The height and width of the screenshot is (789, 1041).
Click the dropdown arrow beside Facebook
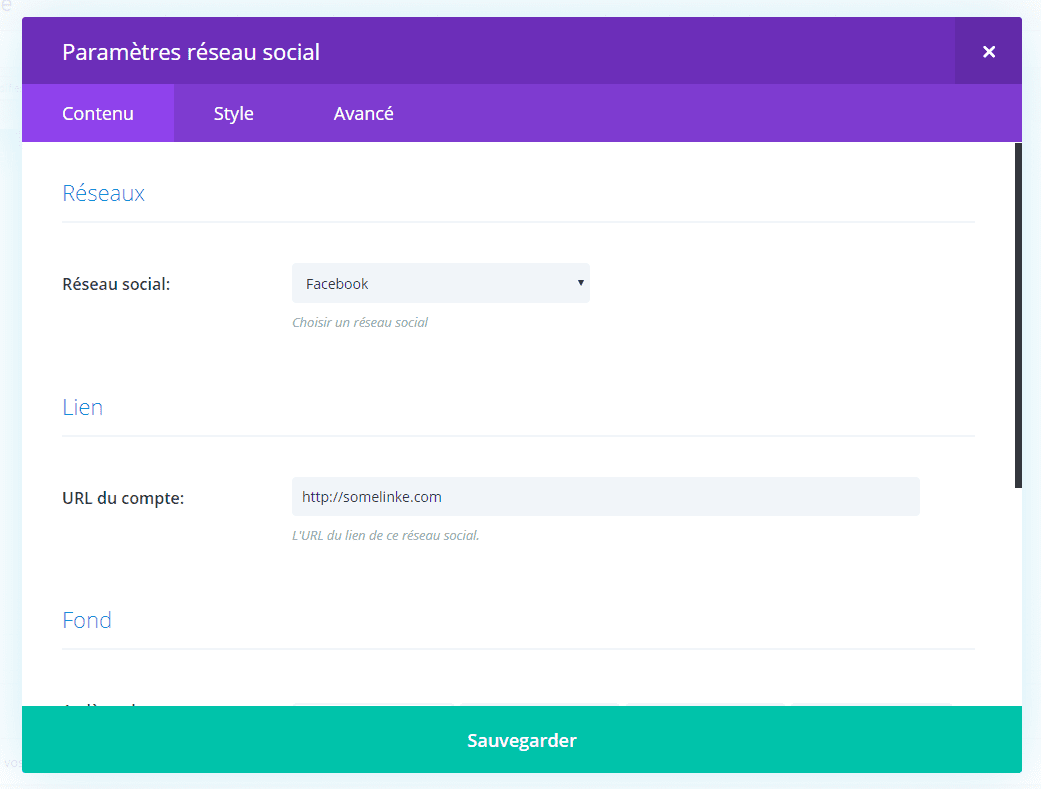point(580,283)
